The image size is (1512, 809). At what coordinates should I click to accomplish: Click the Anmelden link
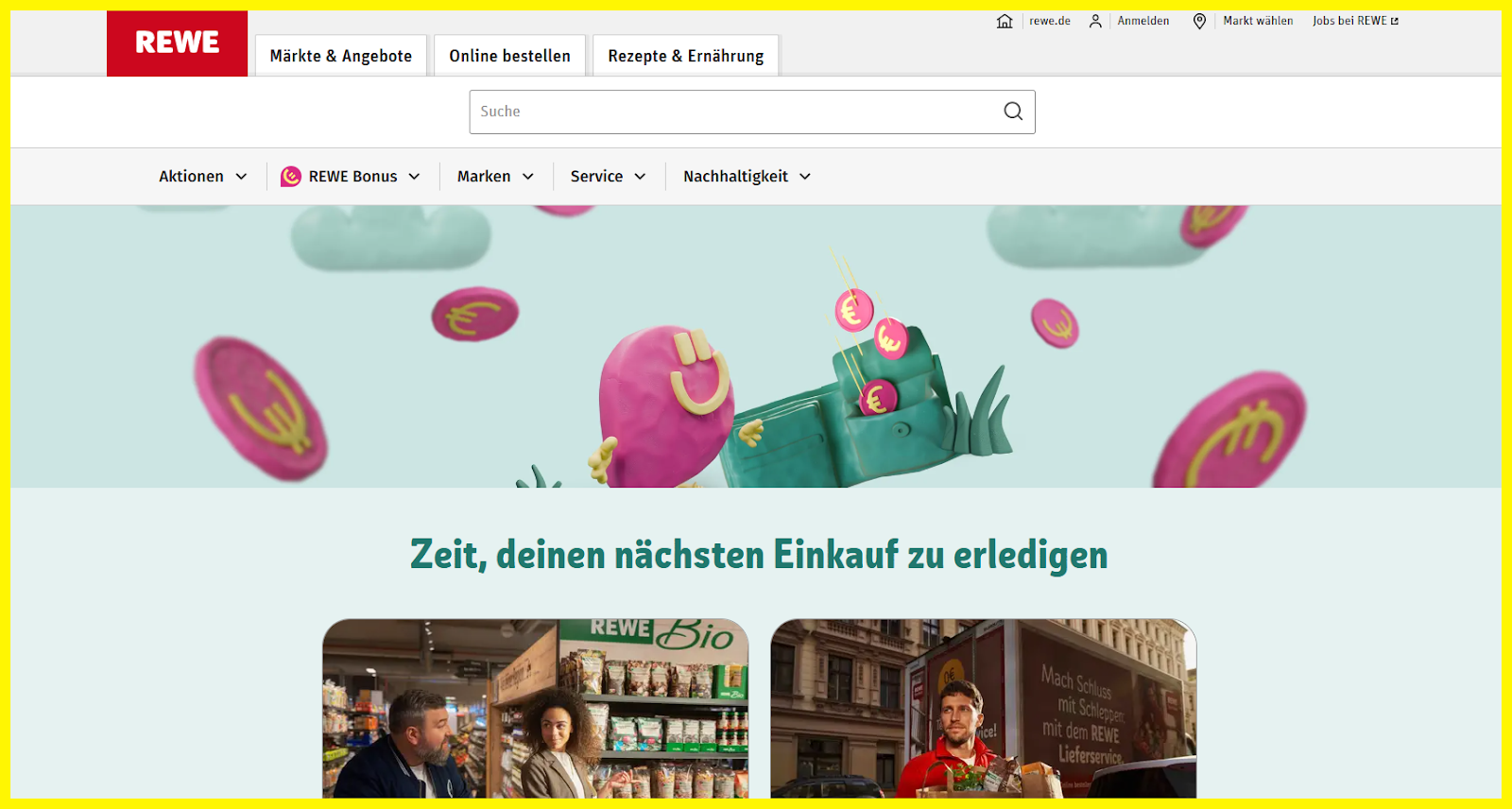coord(1143,21)
